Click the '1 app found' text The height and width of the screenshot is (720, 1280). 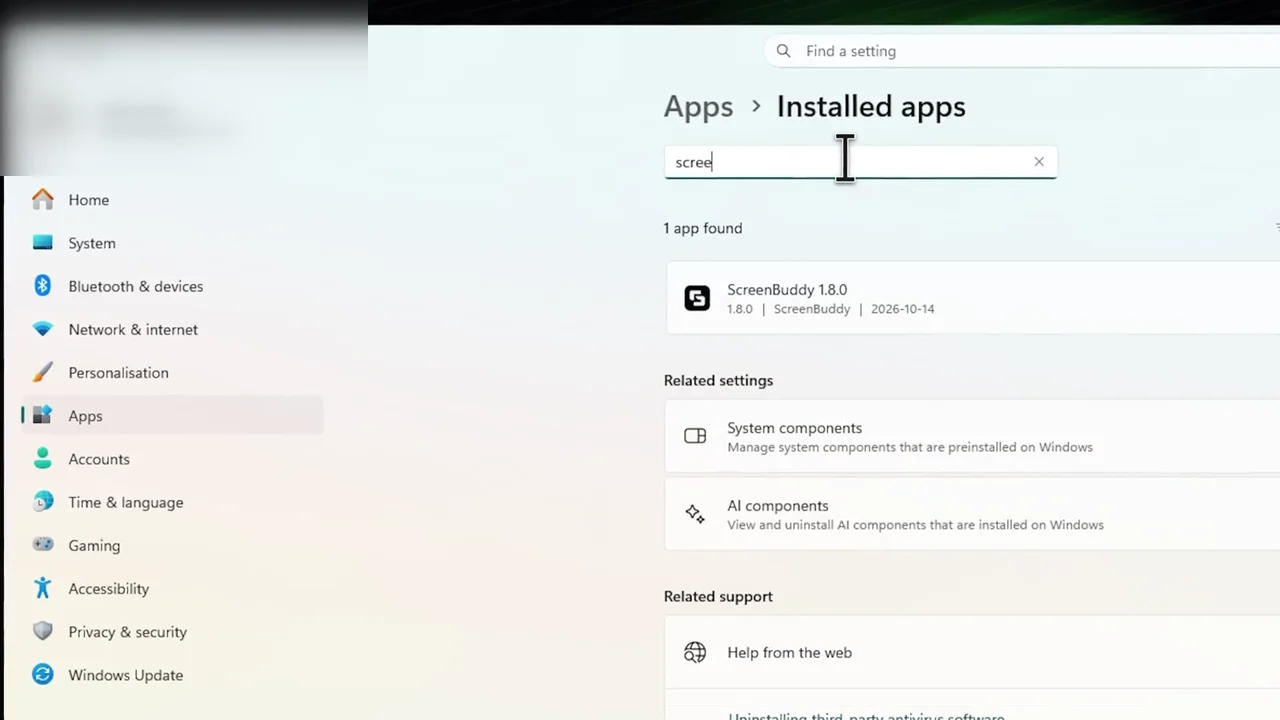point(703,228)
